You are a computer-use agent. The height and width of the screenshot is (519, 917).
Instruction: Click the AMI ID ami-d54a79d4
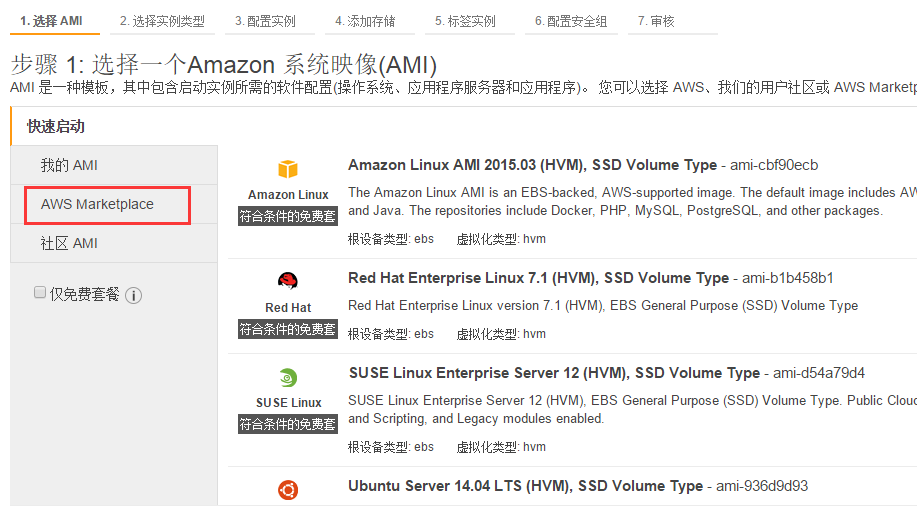pyautogui.click(x=819, y=373)
